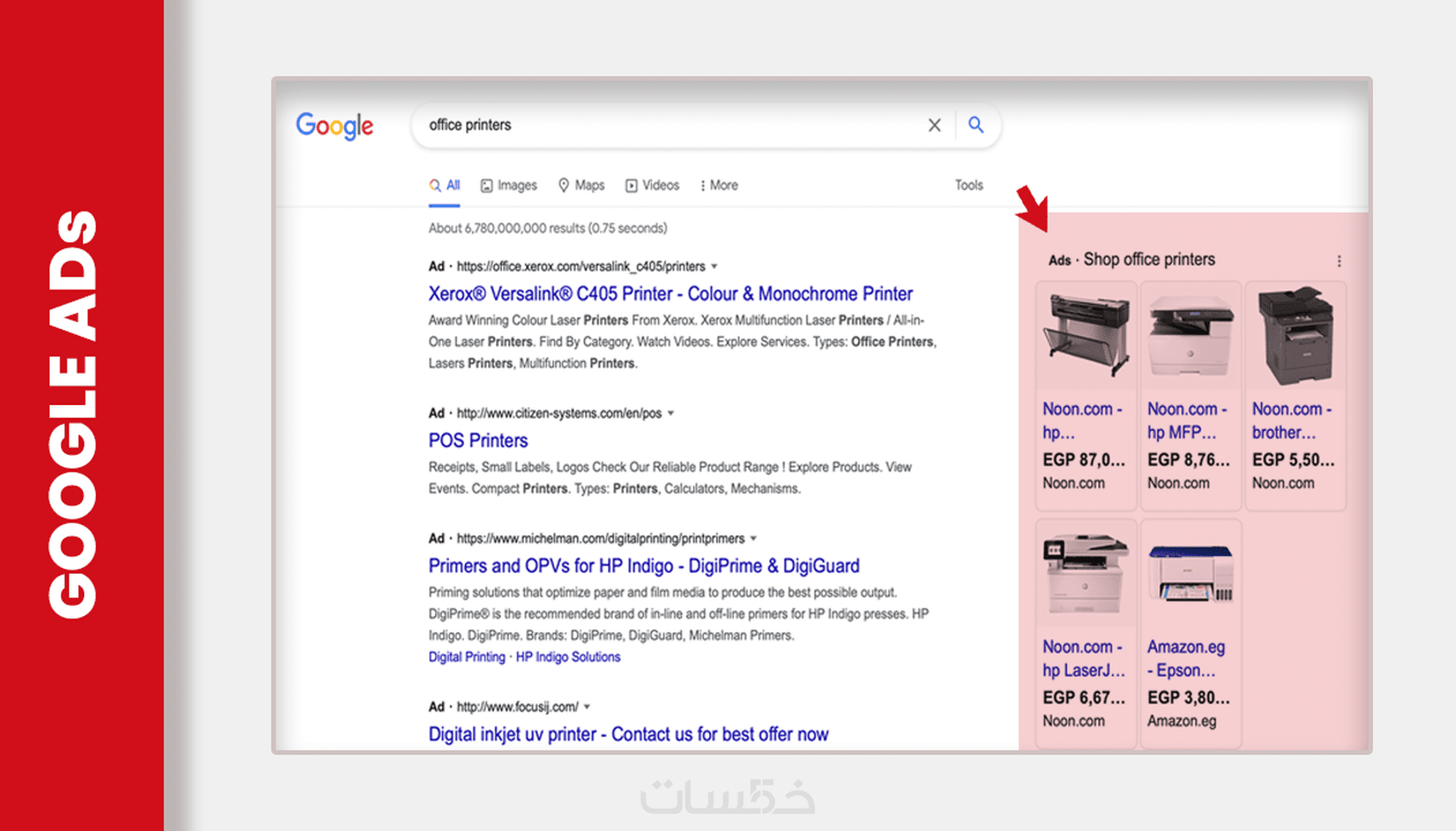Screen dimensions: 1456x831
Task: Expand the focusij ad URL dropdown arrow
Action: click(x=588, y=707)
